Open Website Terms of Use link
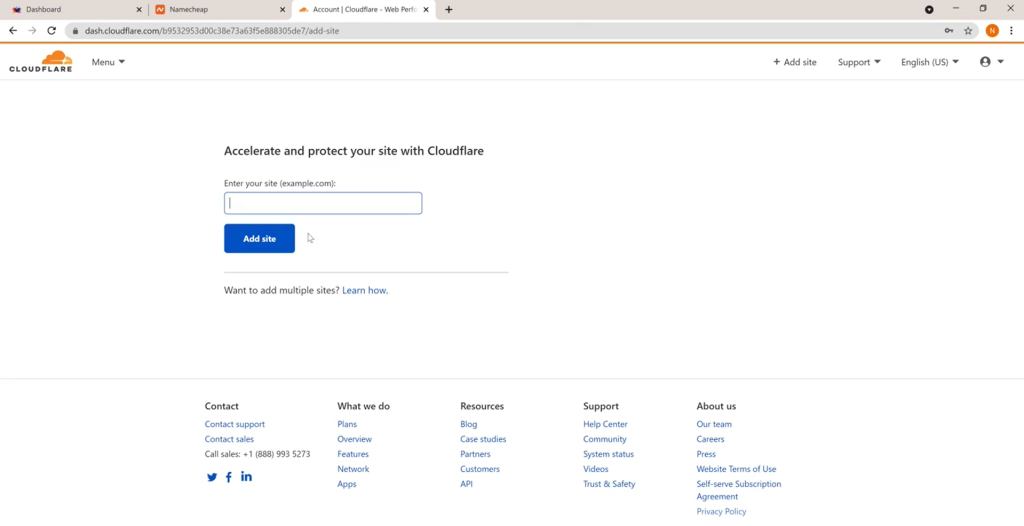The image size is (1024, 526). 736,469
